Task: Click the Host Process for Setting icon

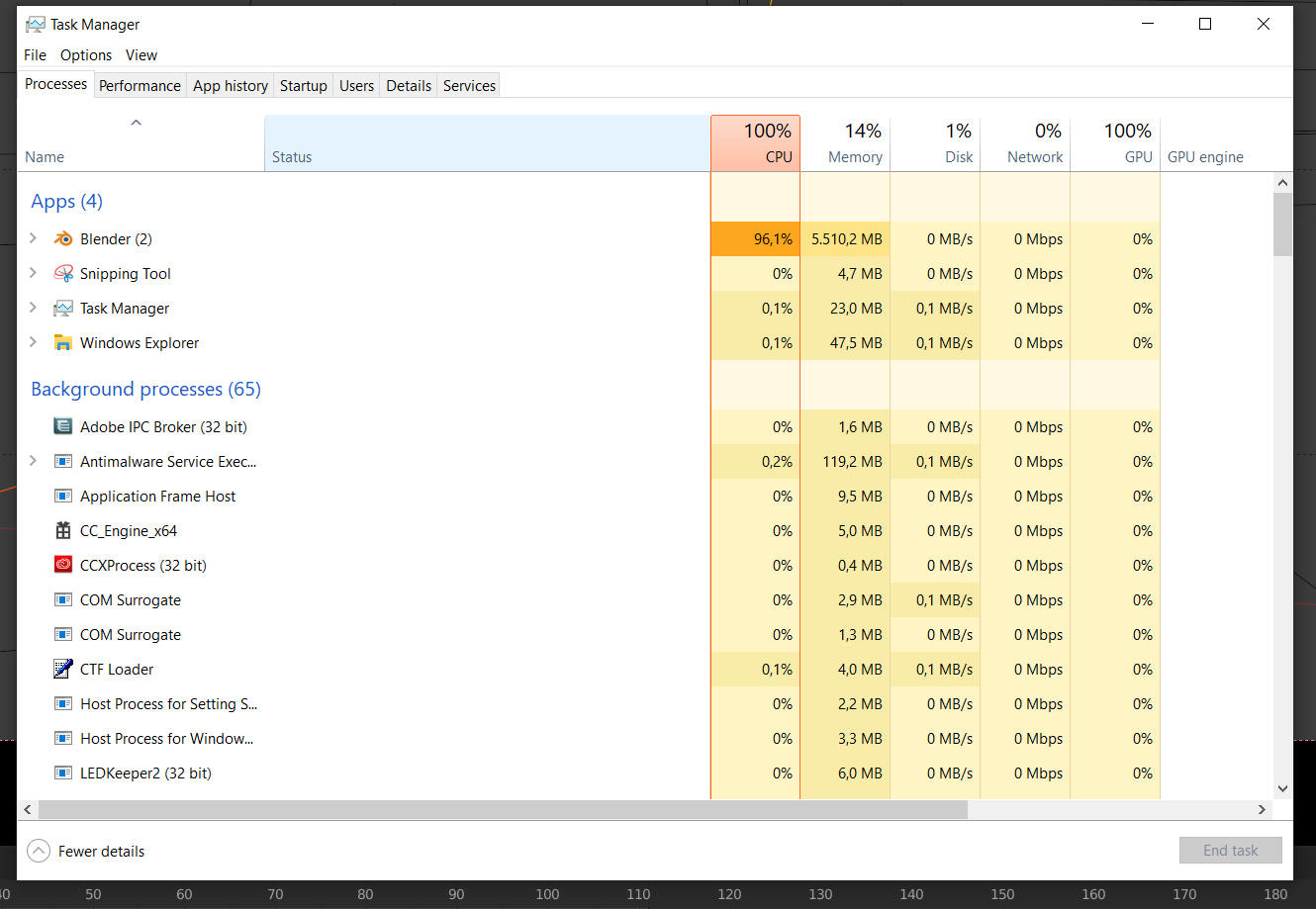Action: 63,704
